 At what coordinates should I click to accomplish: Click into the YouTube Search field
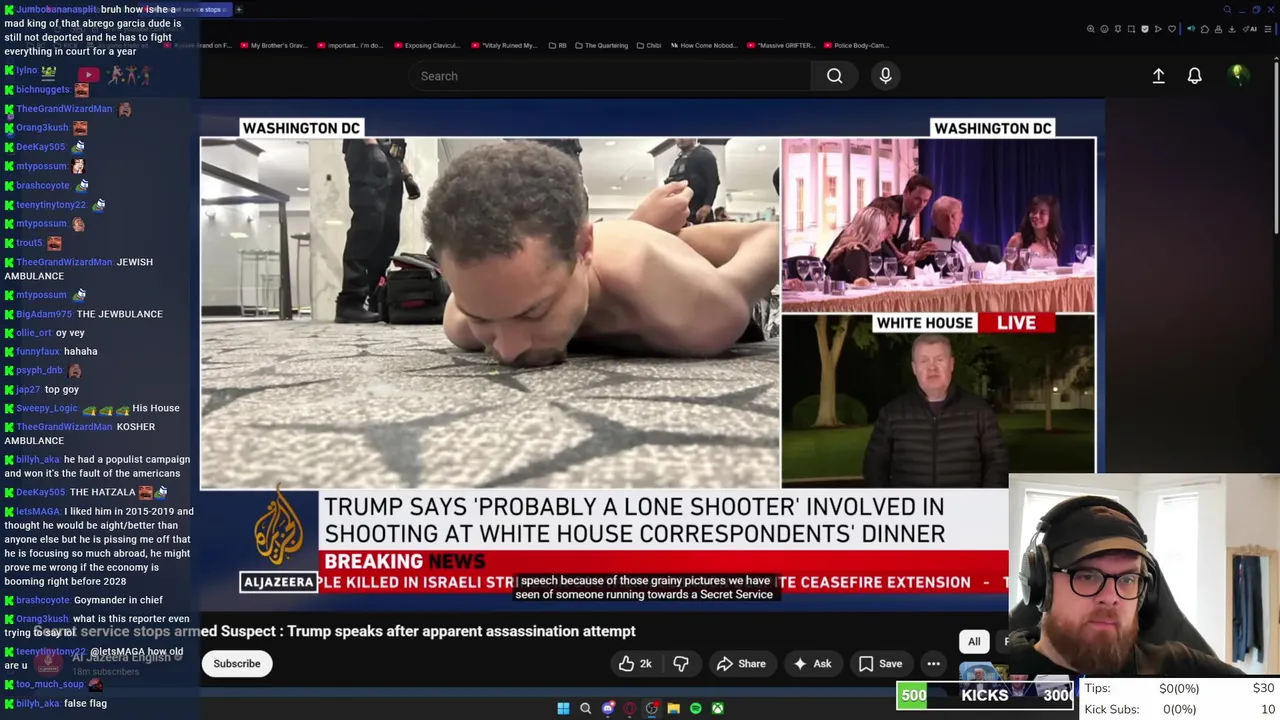click(x=610, y=76)
